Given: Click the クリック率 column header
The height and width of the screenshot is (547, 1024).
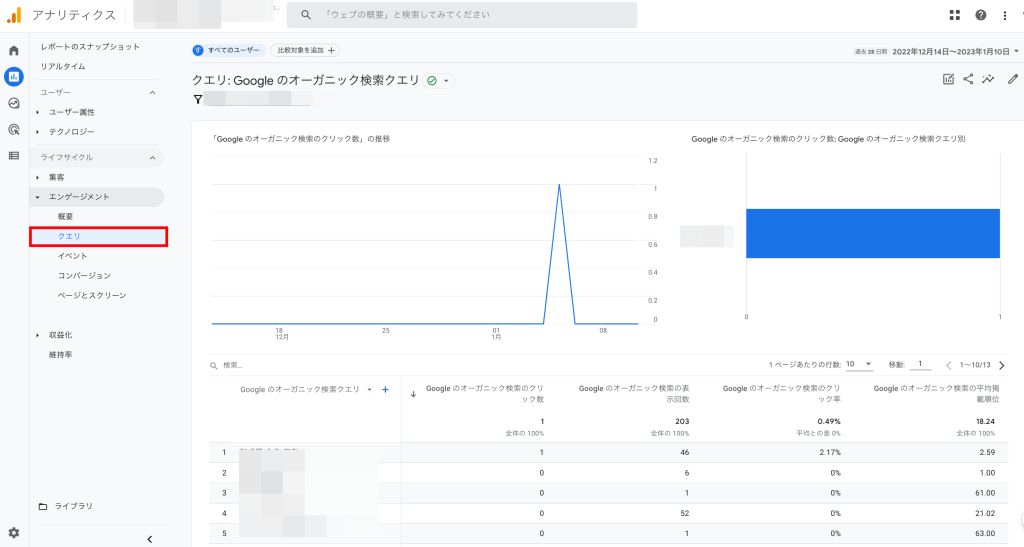Looking at the screenshot, I should click(781, 394).
